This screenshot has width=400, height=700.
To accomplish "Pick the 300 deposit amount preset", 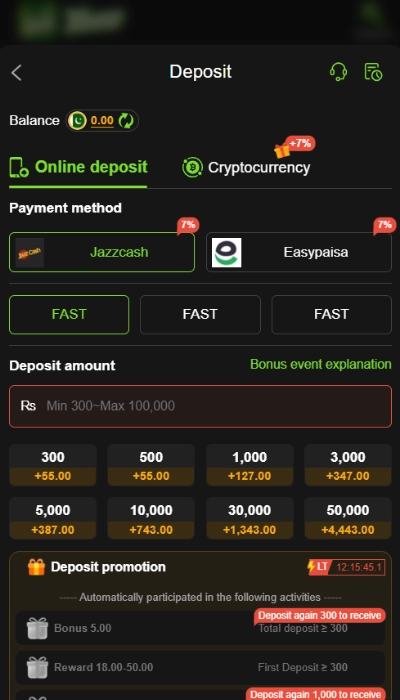I will 53,465.
